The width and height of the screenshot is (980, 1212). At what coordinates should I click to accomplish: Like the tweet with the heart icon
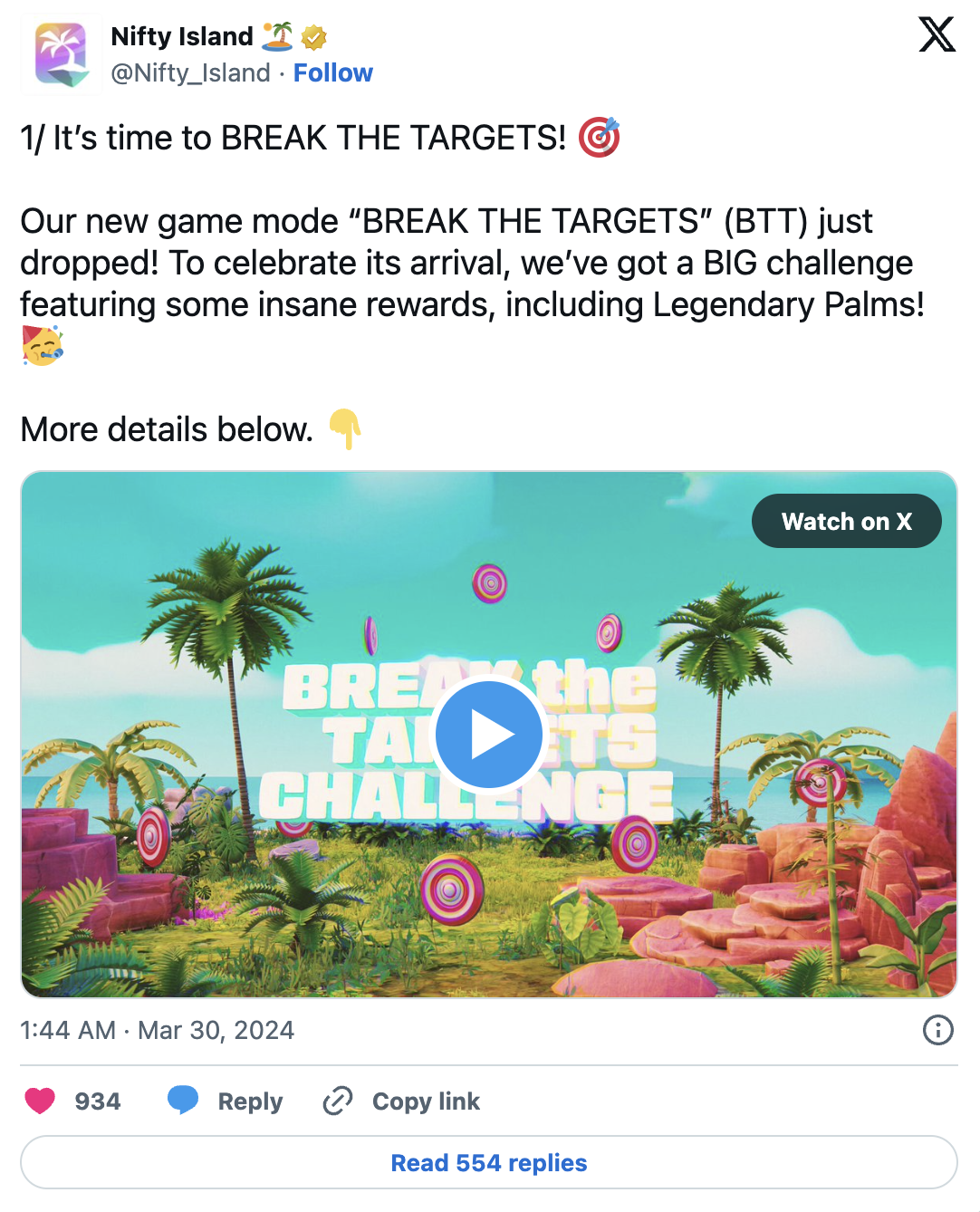pos(40,1101)
